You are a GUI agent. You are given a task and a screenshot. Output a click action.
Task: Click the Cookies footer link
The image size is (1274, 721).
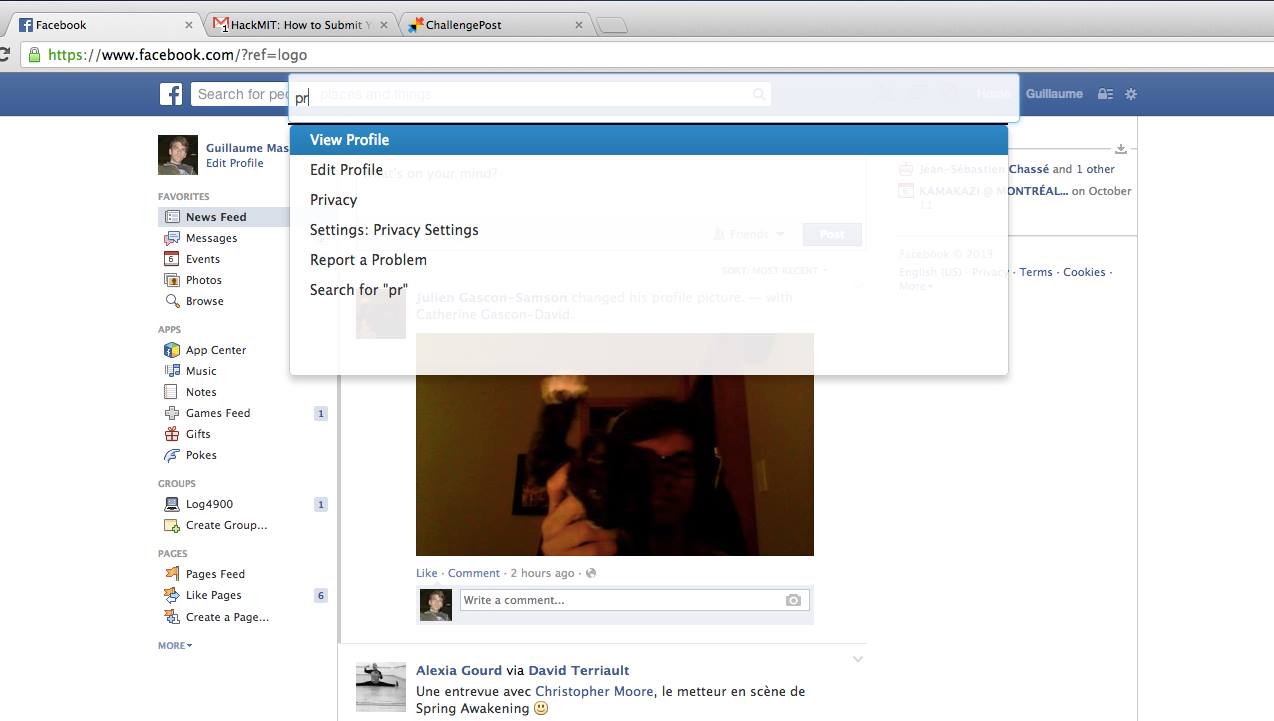click(x=1084, y=272)
